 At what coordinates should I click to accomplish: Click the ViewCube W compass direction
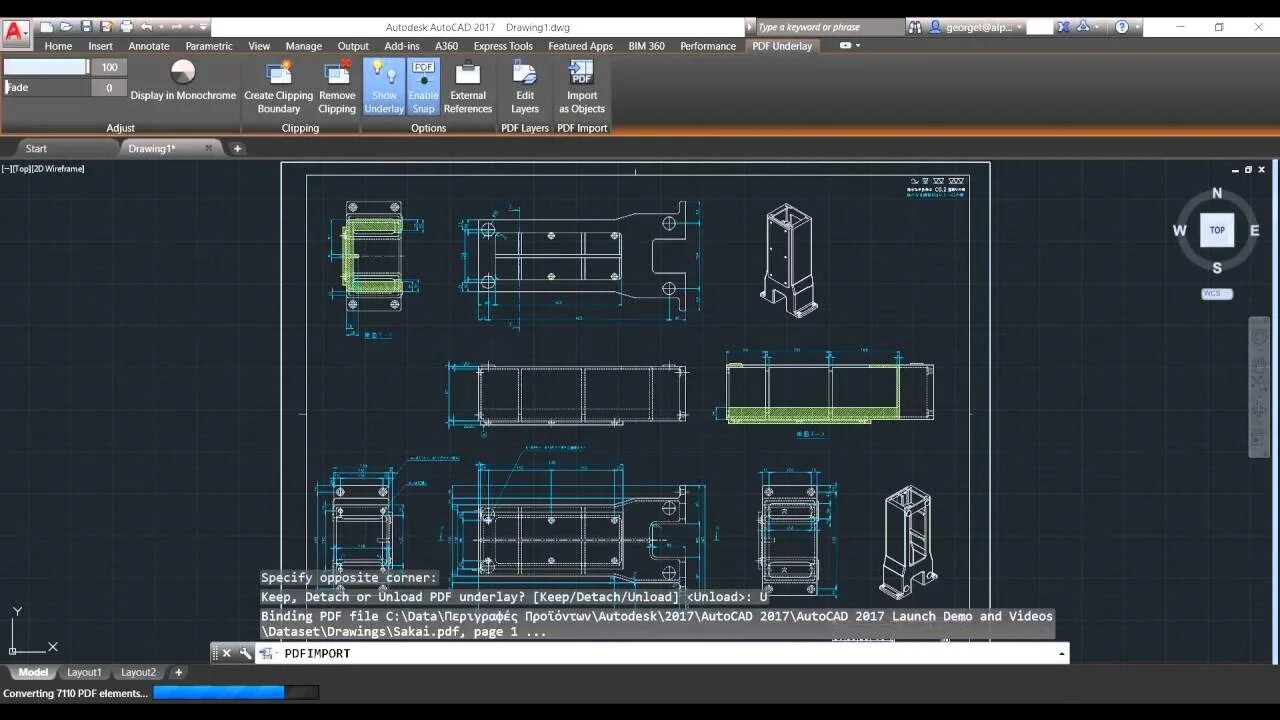tap(1180, 230)
